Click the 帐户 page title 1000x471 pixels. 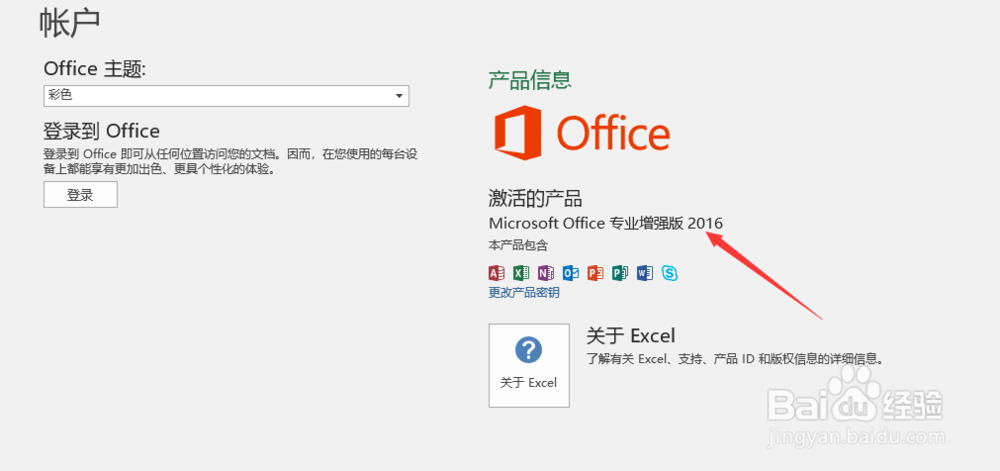[x=70, y=22]
